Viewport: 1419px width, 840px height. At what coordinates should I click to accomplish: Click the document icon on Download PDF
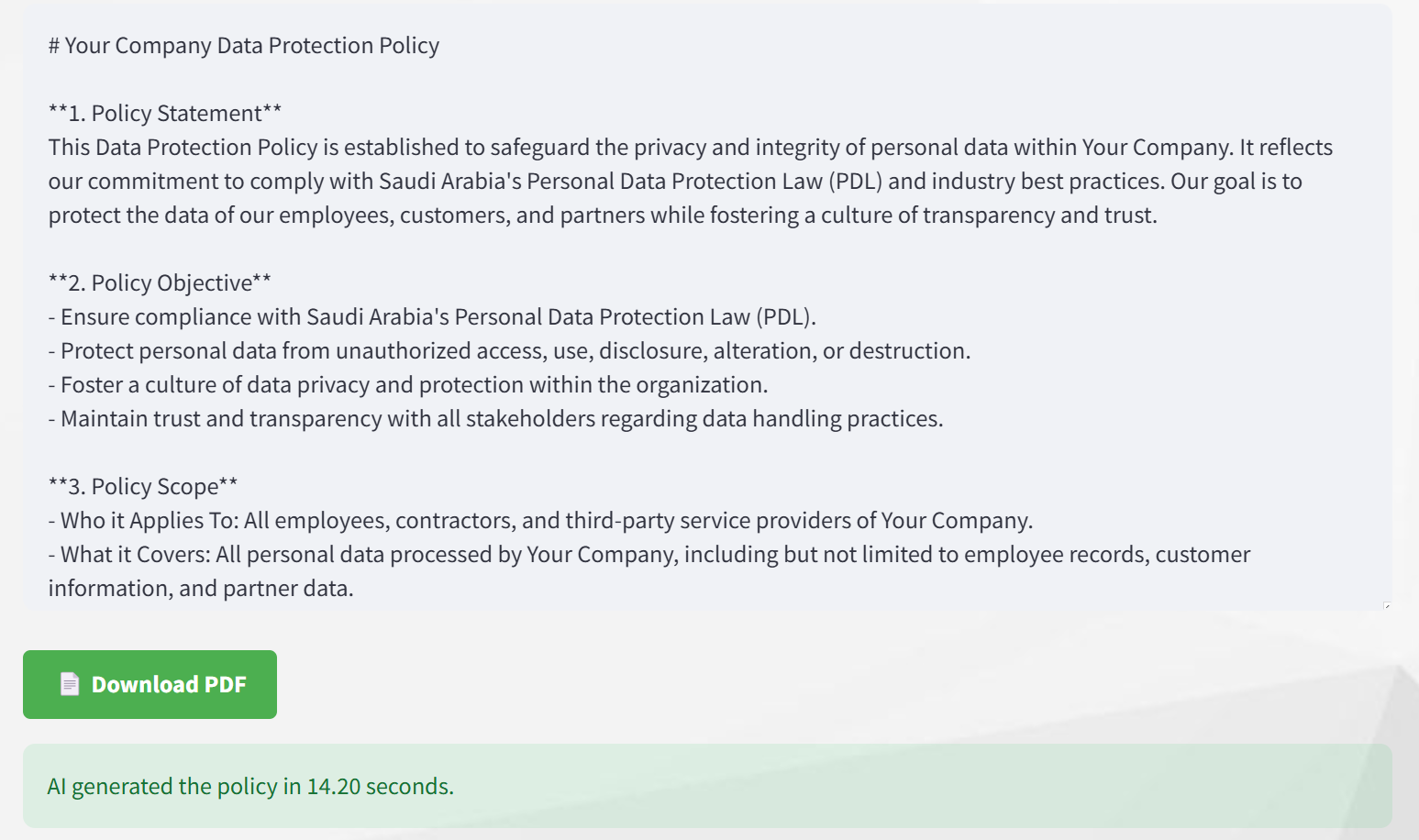tap(70, 684)
